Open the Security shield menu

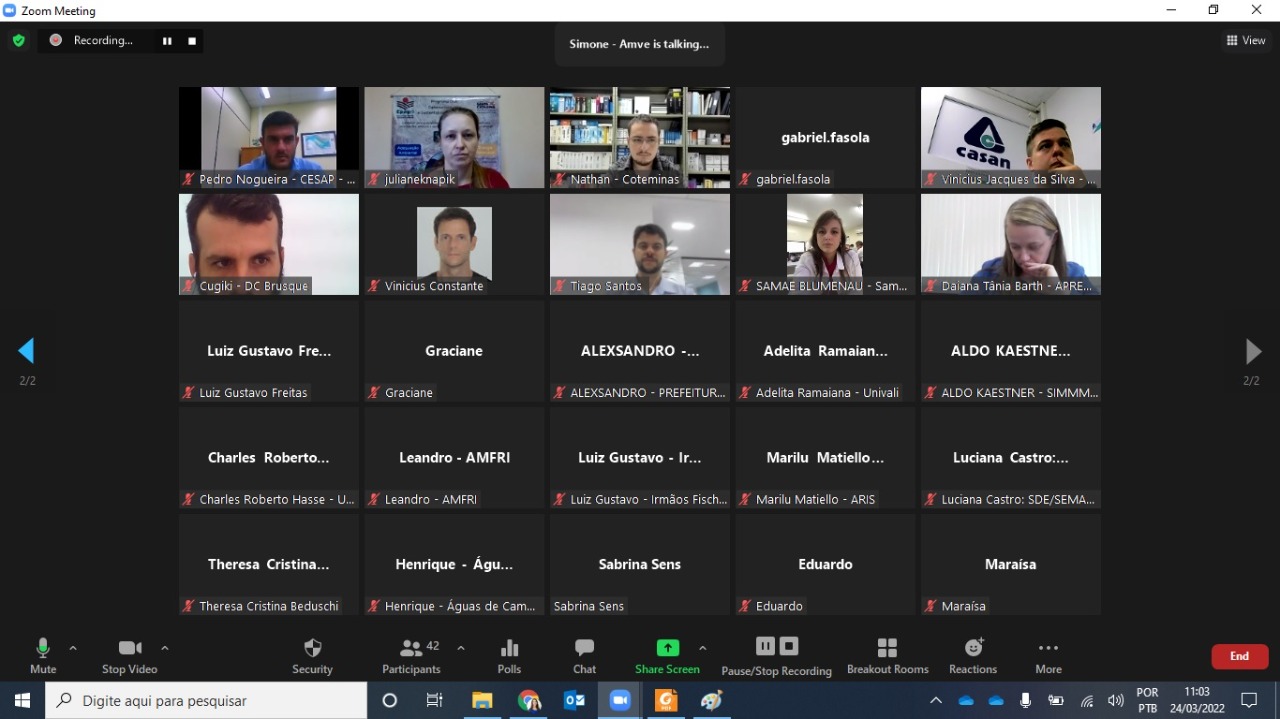tap(312, 655)
